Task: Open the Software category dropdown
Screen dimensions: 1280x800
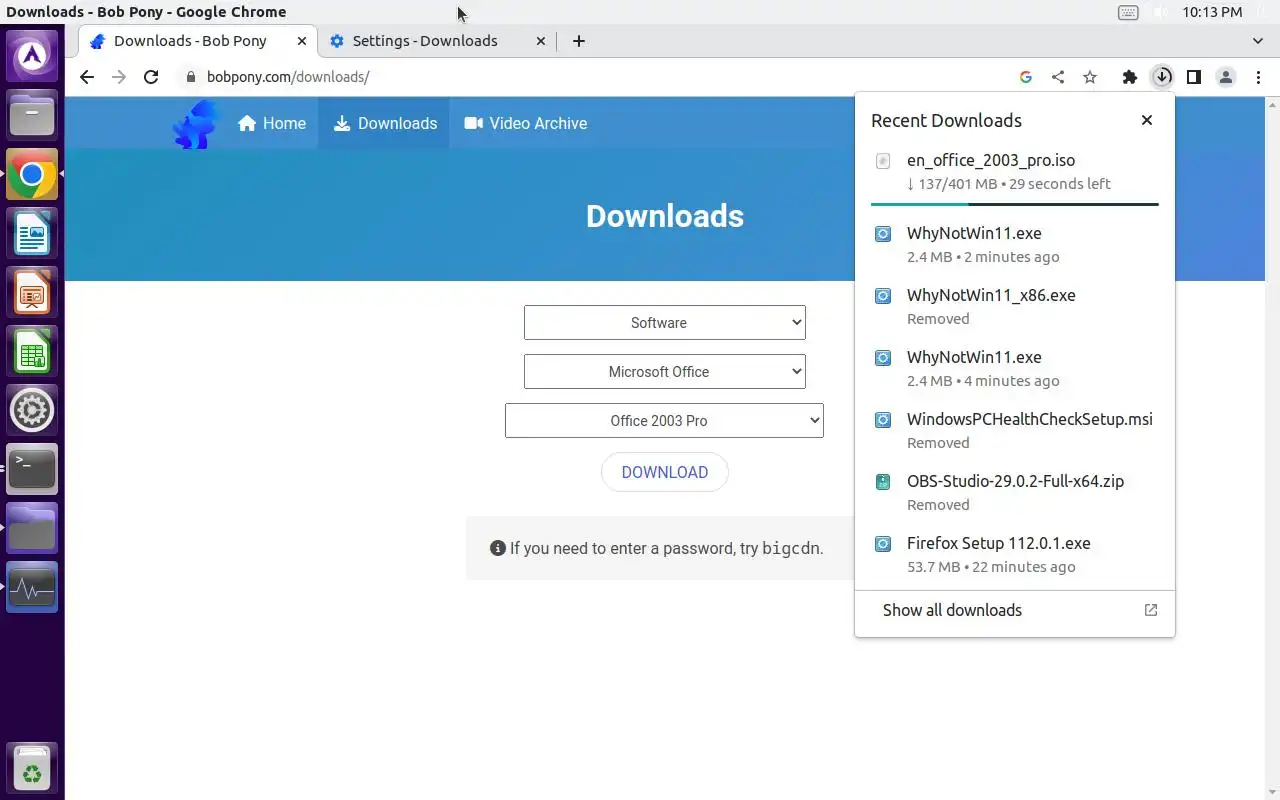Action: pyautogui.click(x=665, y=323)
